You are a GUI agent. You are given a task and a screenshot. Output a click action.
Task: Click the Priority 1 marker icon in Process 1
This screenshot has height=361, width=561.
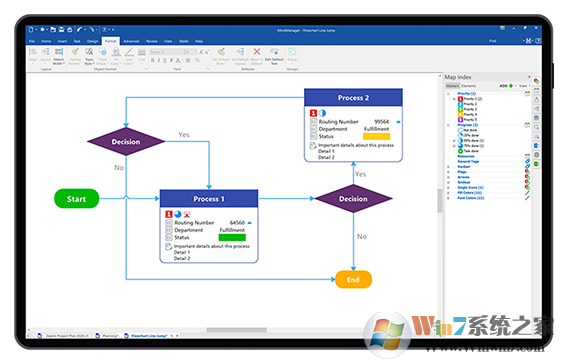[169, 214]
